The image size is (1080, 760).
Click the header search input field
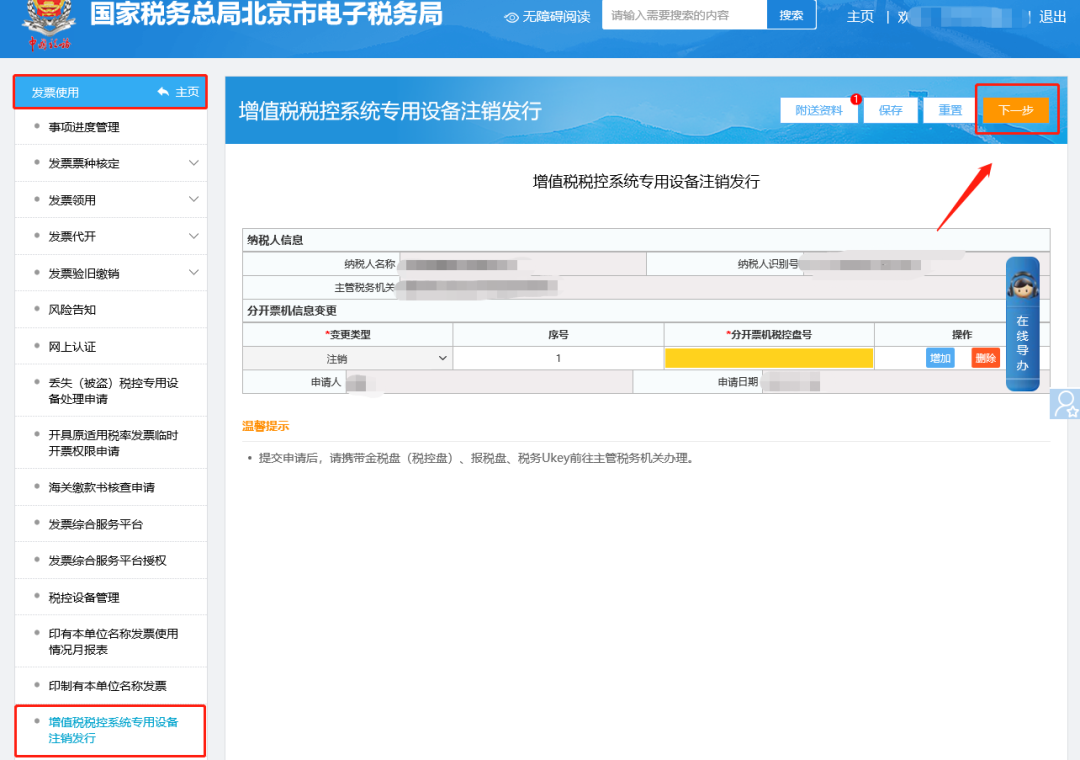(684, 15)
